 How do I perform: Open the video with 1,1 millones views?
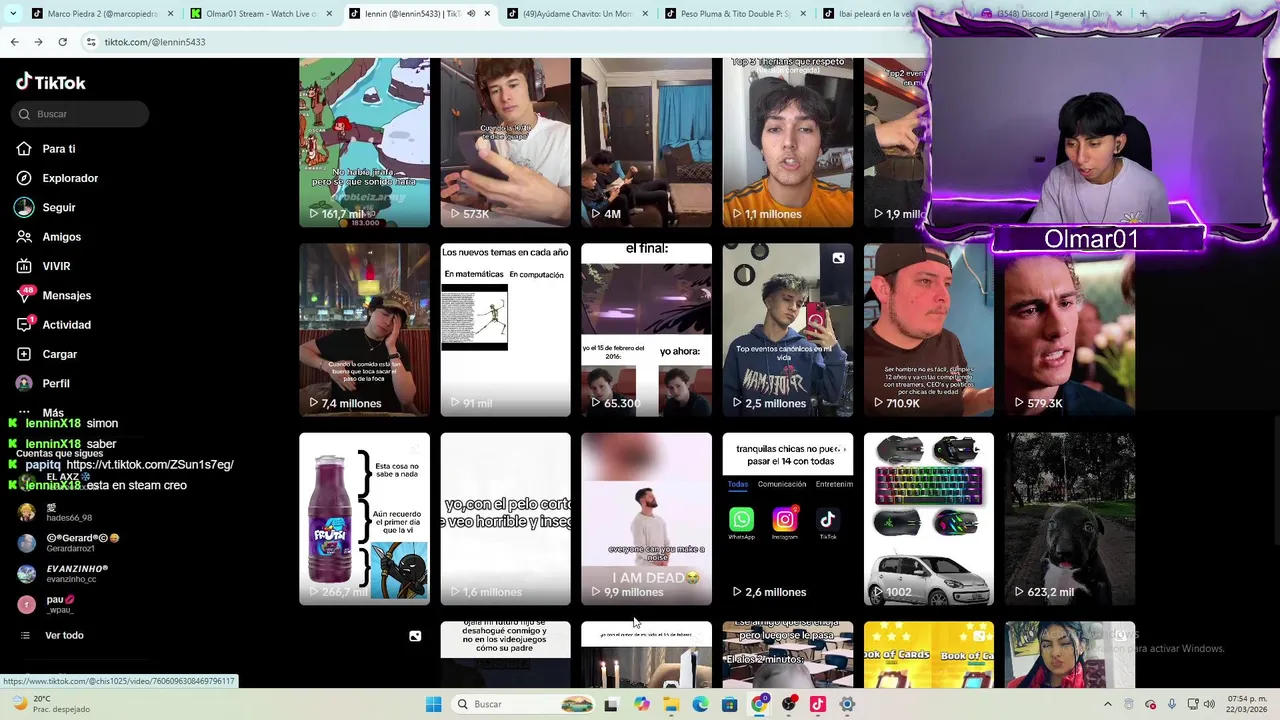pos(788,142)
